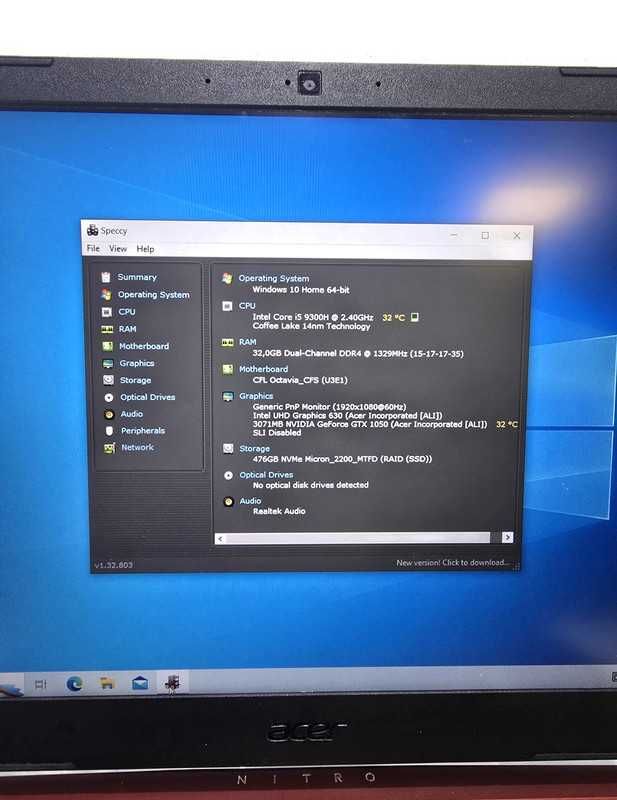Click the board icon beside the Motherboard heading
The image size is (617, 800).
228,369
